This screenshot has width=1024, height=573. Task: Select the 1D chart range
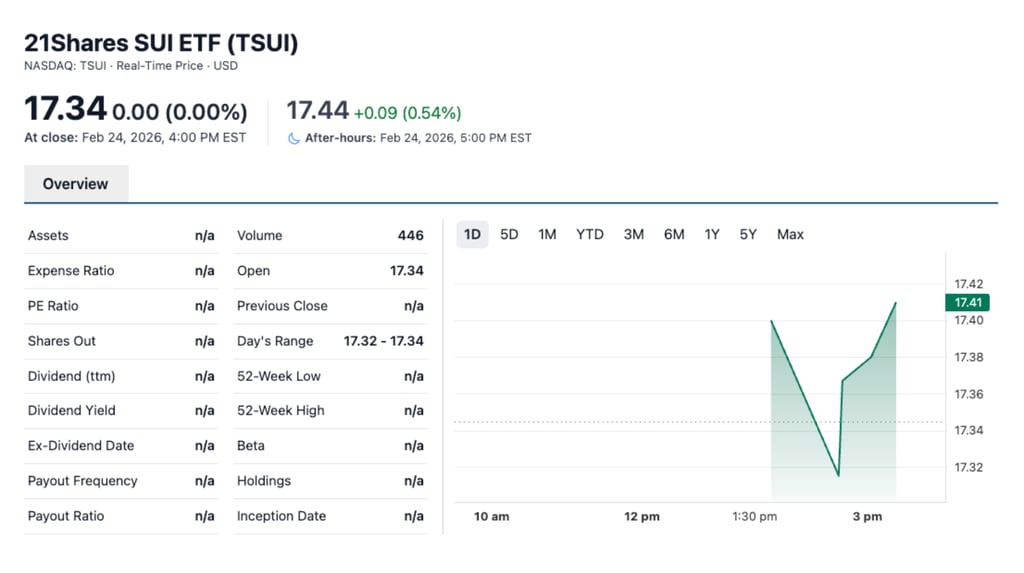(x=472, y=234)
